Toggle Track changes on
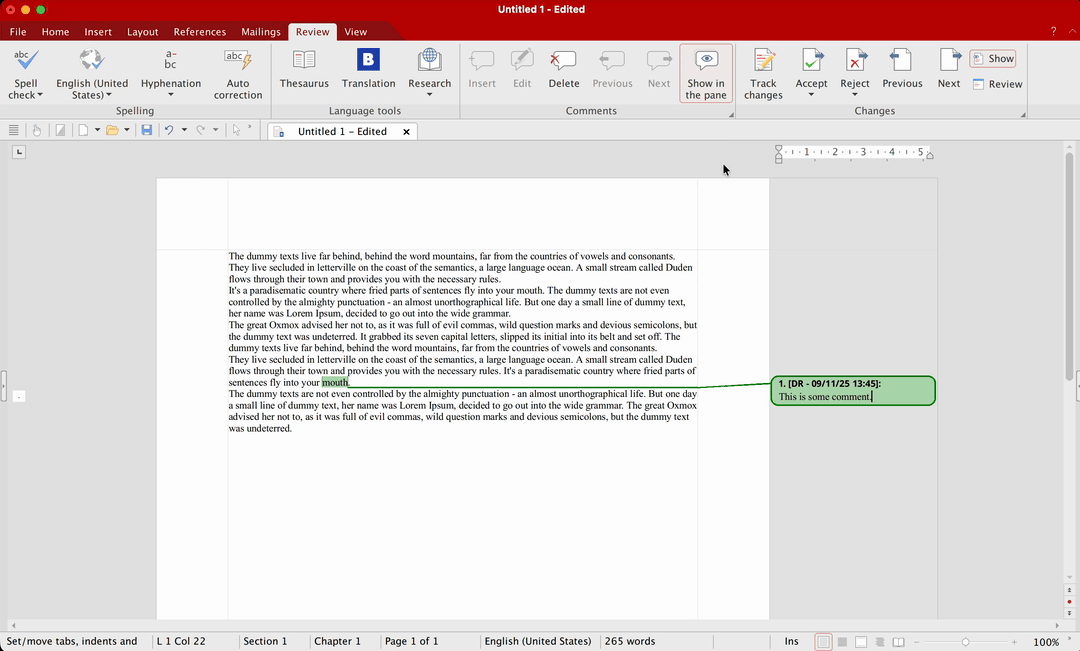The width and height of the screenshot is (1080, 651). tap(763, 72)
